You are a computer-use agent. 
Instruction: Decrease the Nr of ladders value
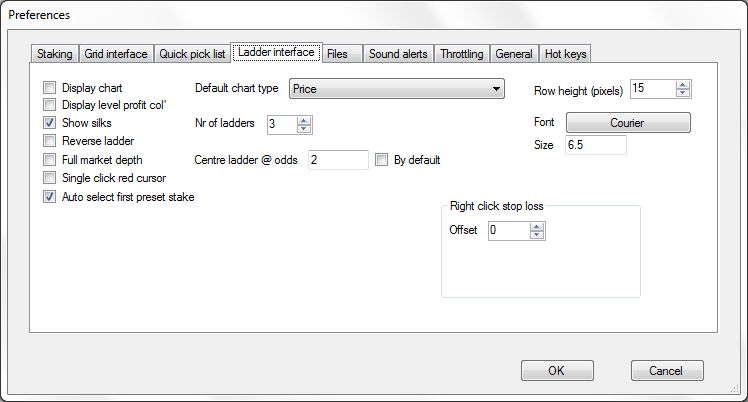[304, 129]
